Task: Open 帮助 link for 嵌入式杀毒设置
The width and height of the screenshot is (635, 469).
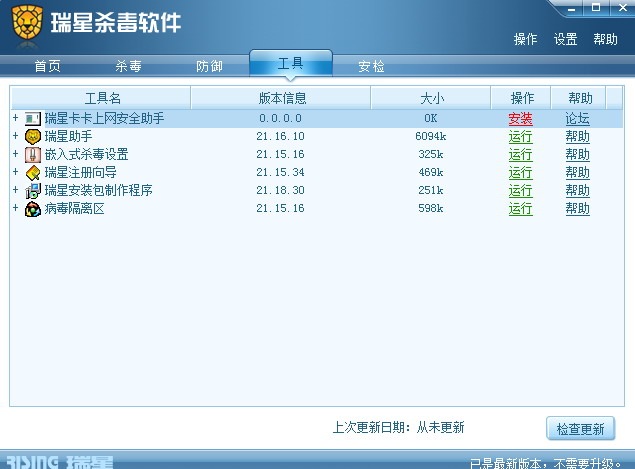Action: (577, 154)
